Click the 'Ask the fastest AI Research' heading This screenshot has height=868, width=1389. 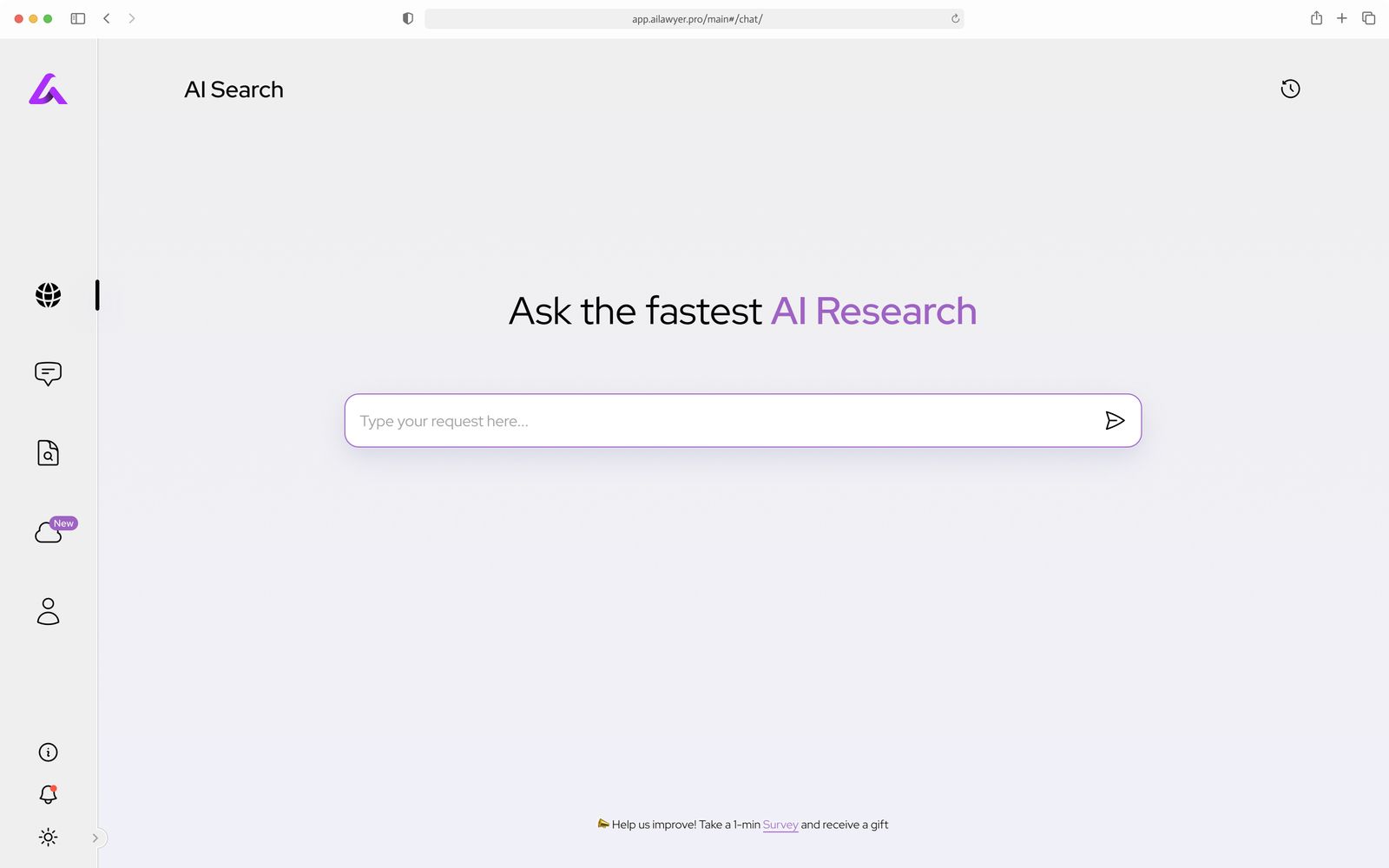[x=742, y=311]
